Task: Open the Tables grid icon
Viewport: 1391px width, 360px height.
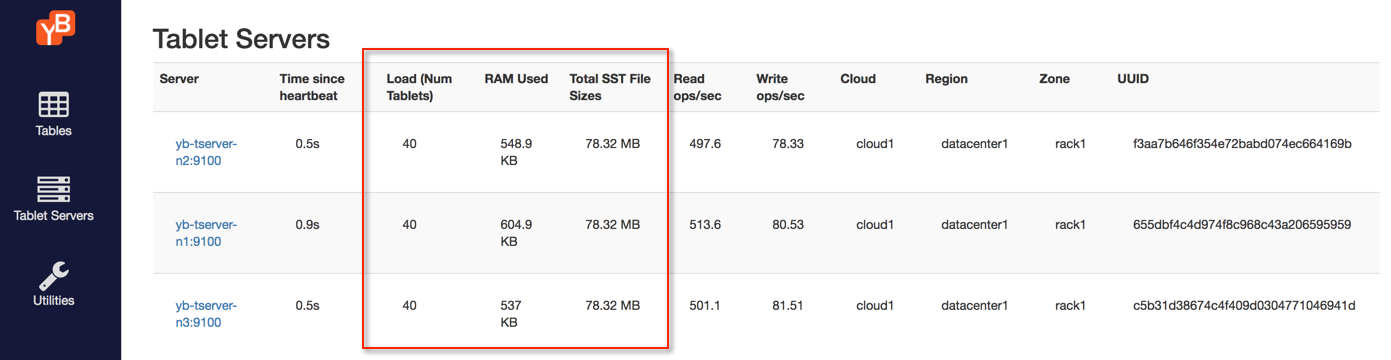Action: point(53,104)
